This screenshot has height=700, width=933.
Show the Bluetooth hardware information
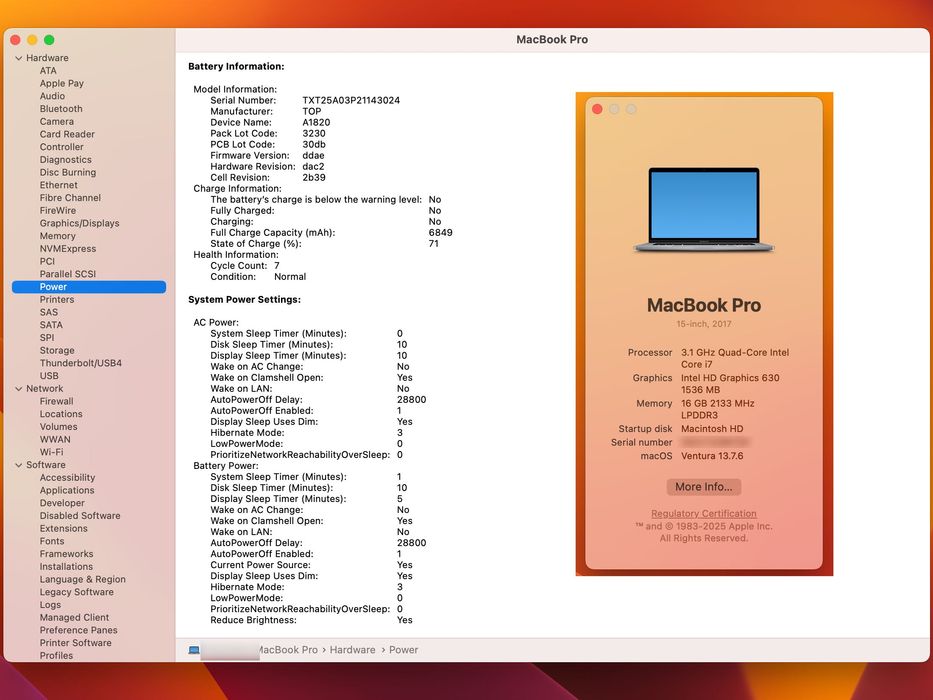click(61, 109)
